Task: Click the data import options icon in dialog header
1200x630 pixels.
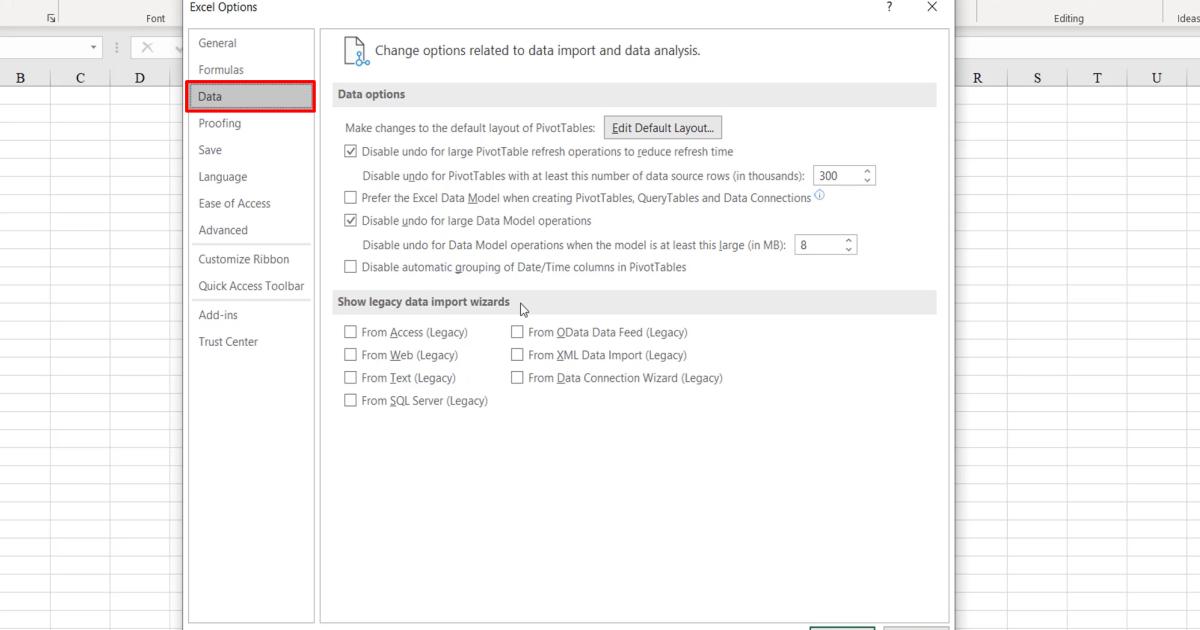Action: coord(353,48)
